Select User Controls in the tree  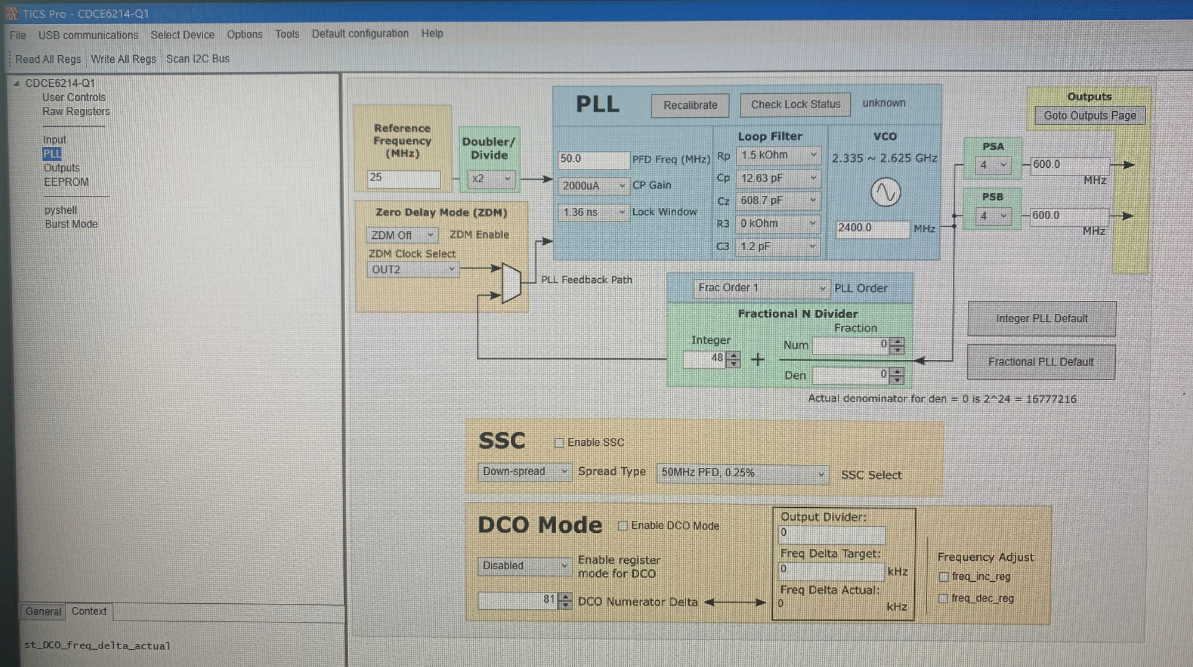74,97
